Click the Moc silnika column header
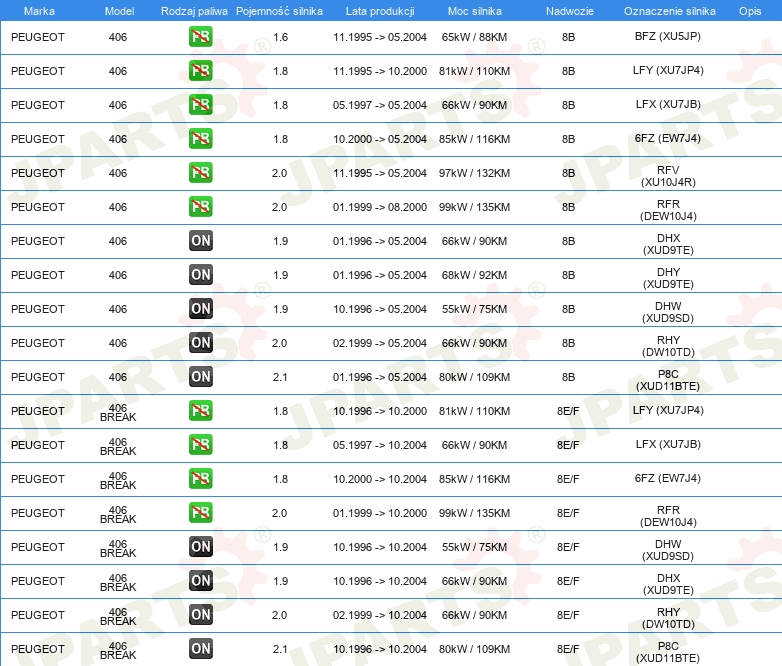The image size is (782, 666). click(474, 11)
